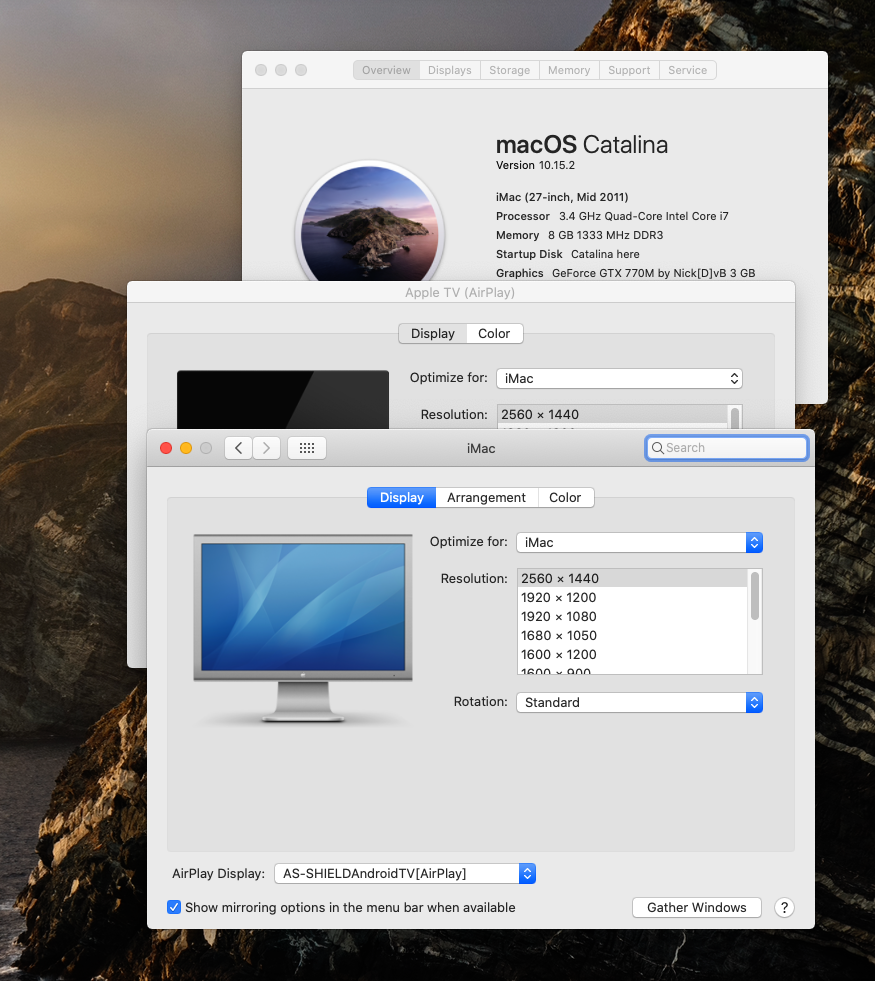This screenshot has width=875, height=981.
Task: Select the 1920 × 1200 resolution
Action: click(632, 597)
